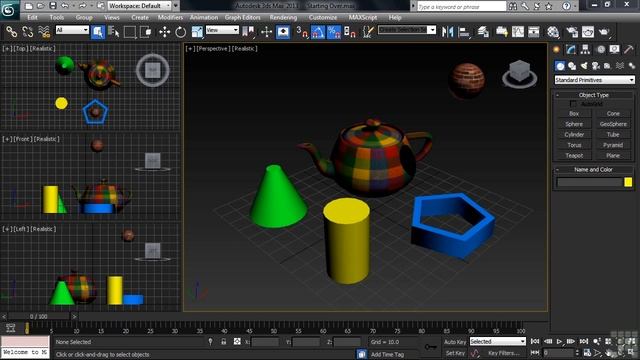Click the Align tool icon
The height and width of the screenshot is (360, 640).
click(x=464, y=31)
